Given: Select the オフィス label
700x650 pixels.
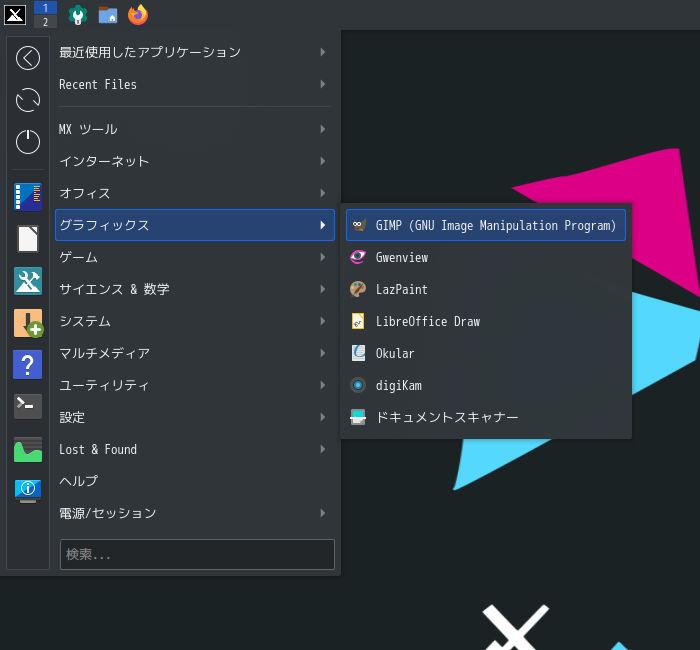Looking at the screenshot, I should (x=85, y=193).
